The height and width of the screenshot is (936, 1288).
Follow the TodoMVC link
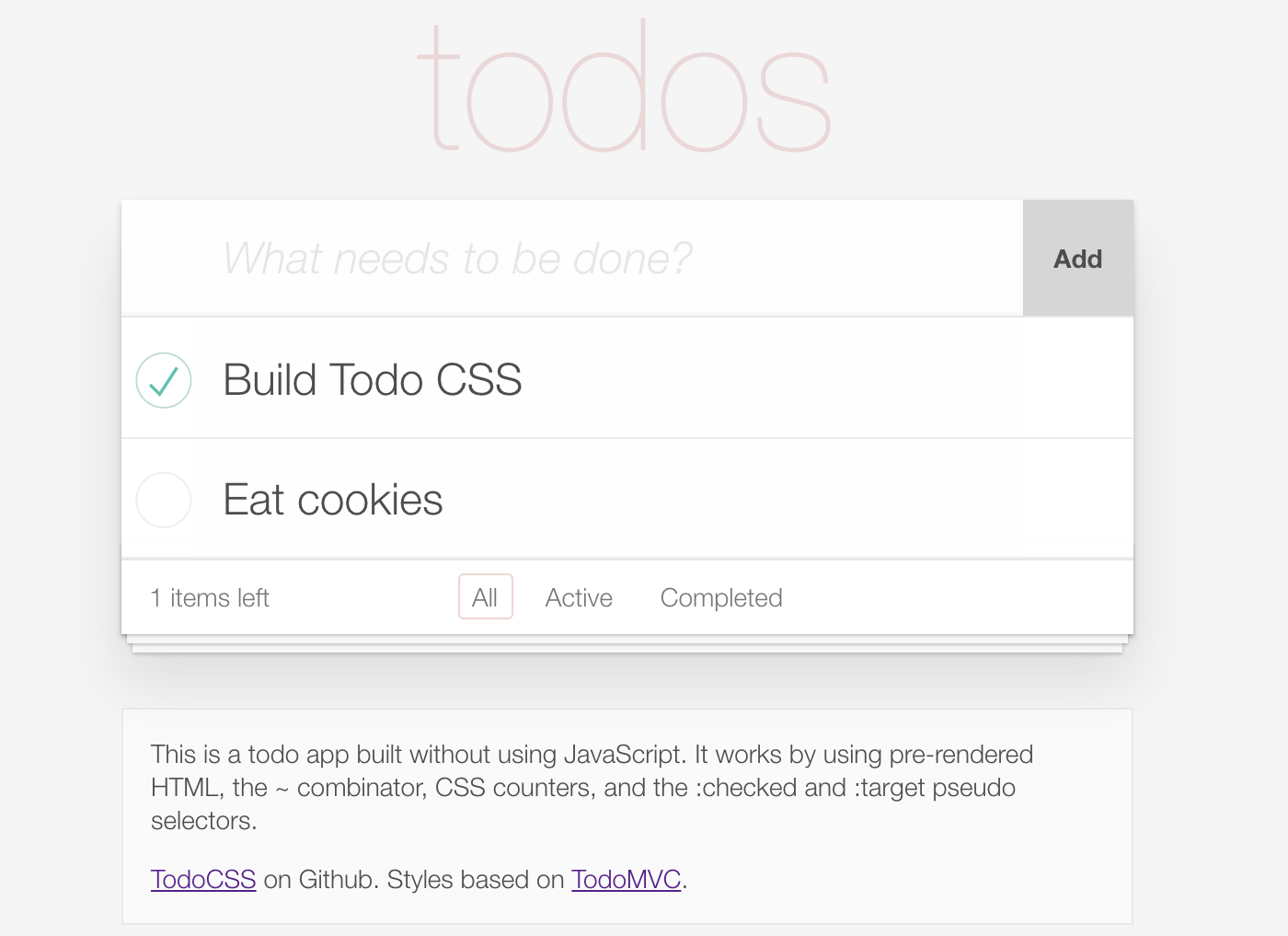pos(627,879)
